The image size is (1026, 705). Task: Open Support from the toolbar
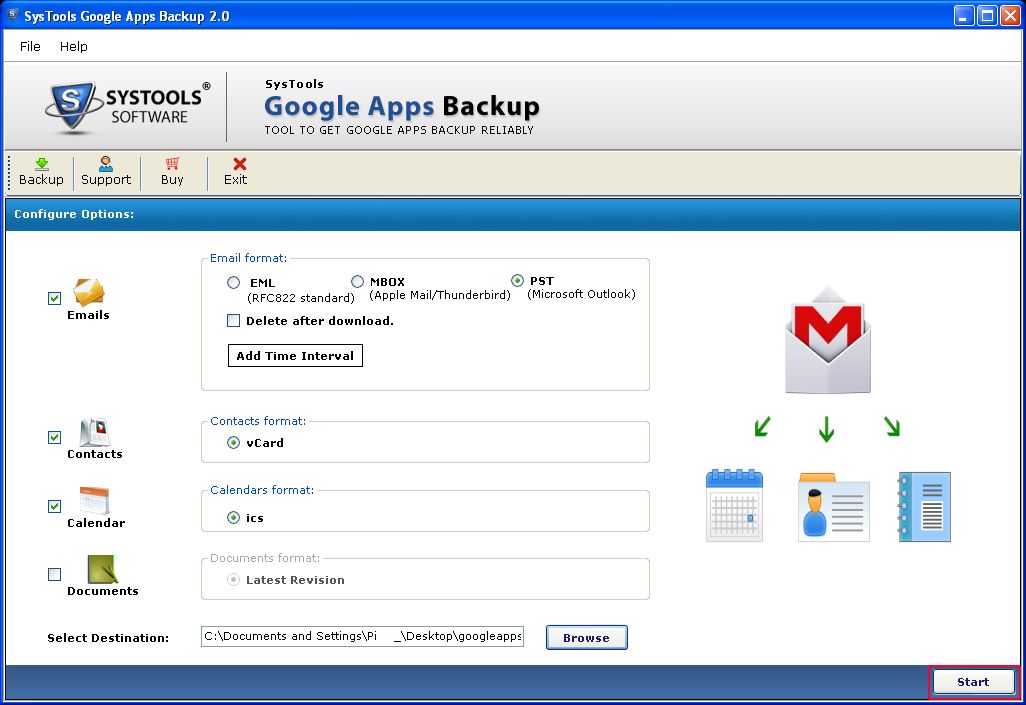coord(106,172)
